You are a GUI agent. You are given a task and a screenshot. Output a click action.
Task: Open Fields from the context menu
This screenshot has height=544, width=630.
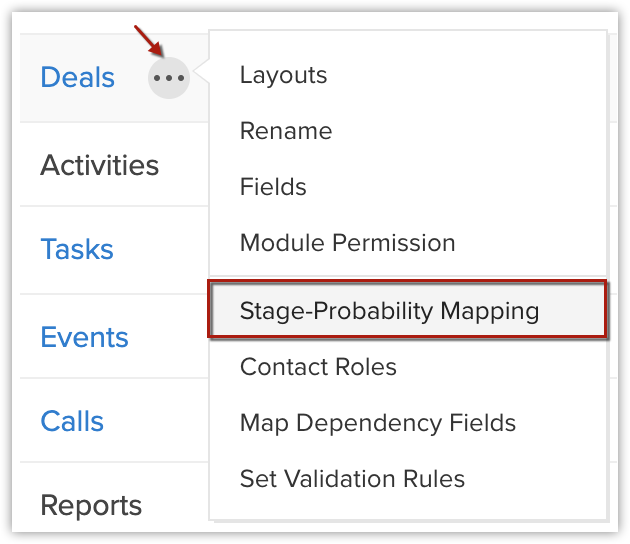pyautogui.click(x=273, y=187)
